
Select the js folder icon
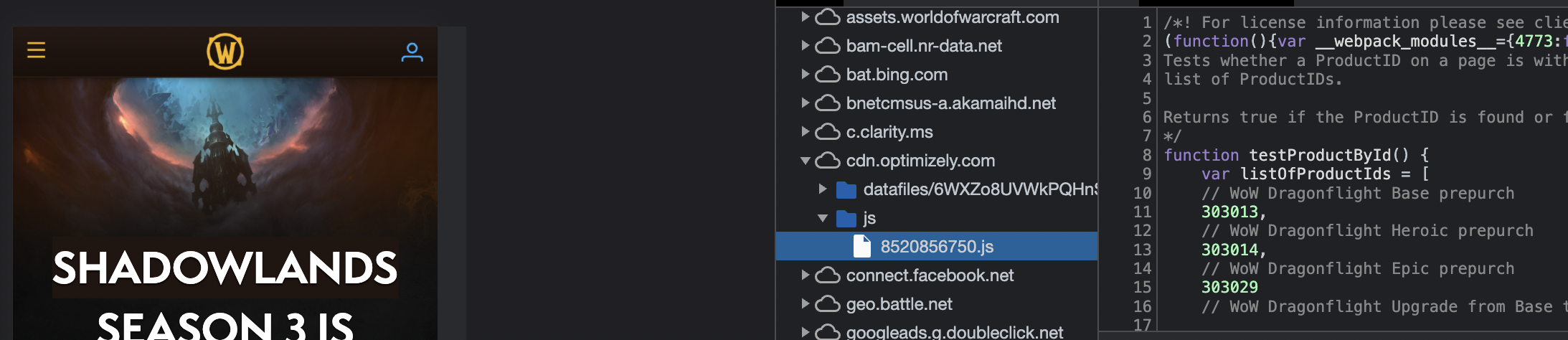coord(846,218)
